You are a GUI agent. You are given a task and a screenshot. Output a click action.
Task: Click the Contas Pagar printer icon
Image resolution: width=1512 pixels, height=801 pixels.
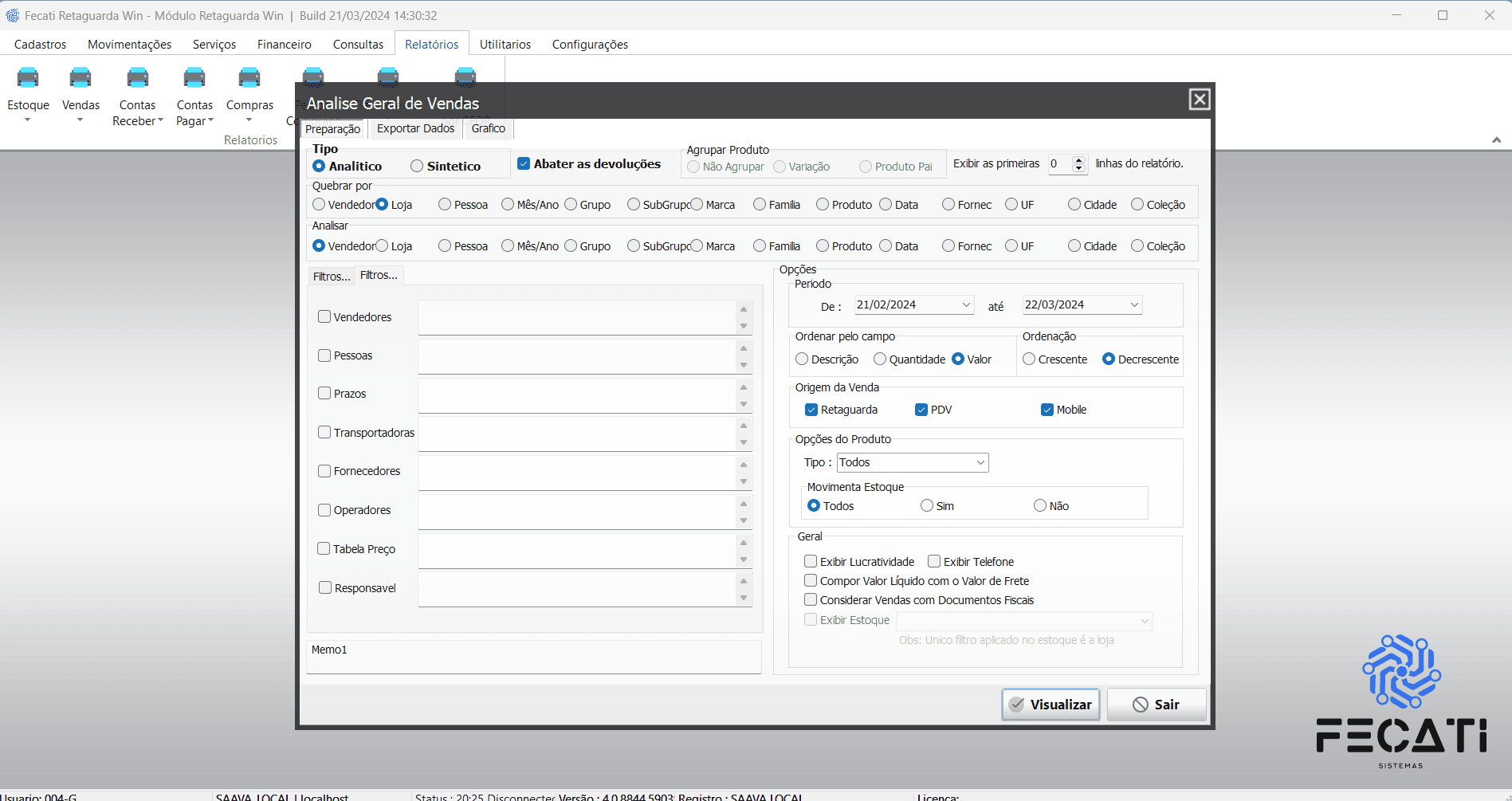(194, 78)
